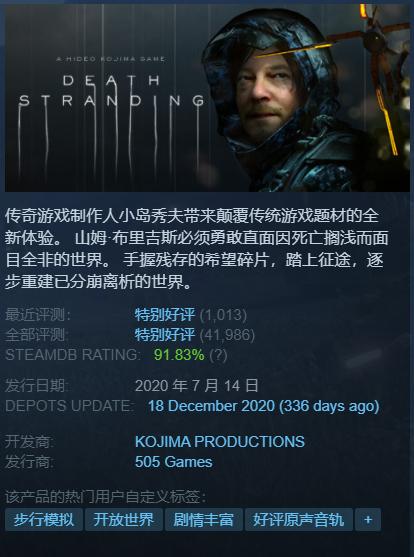The width and height of the screenshot is (414, 557).
Task: Click the DEATH STRANDING logo title text
Action: [x=112, y=91]
